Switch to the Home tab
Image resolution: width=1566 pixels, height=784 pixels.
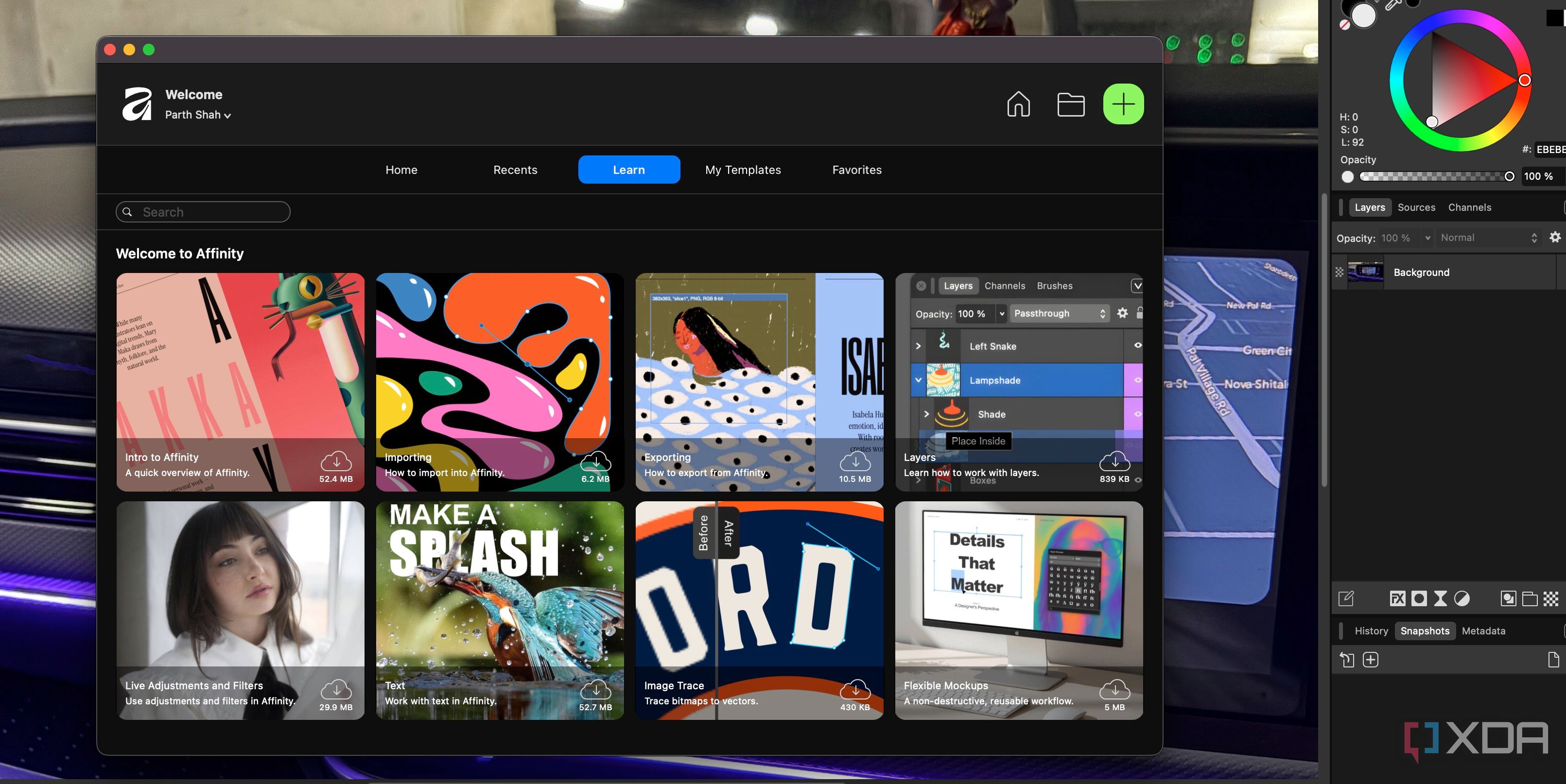401,170
